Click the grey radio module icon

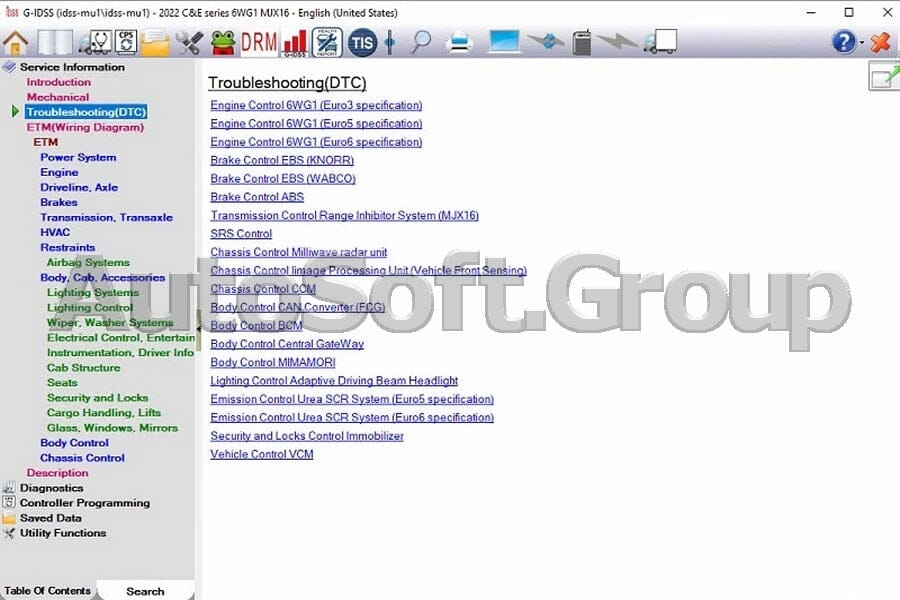coord(581,42)
